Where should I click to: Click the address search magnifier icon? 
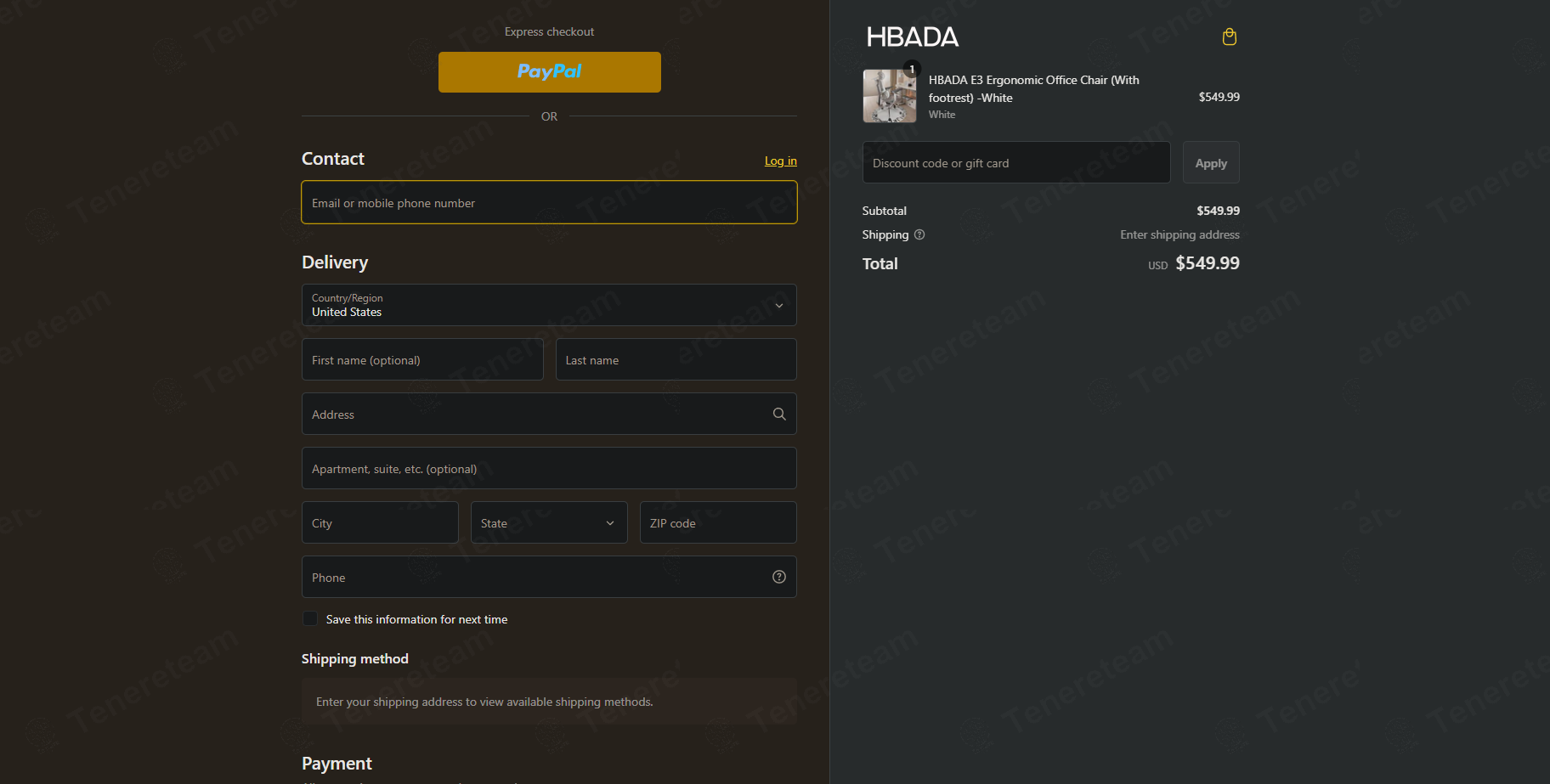(778, 414)
